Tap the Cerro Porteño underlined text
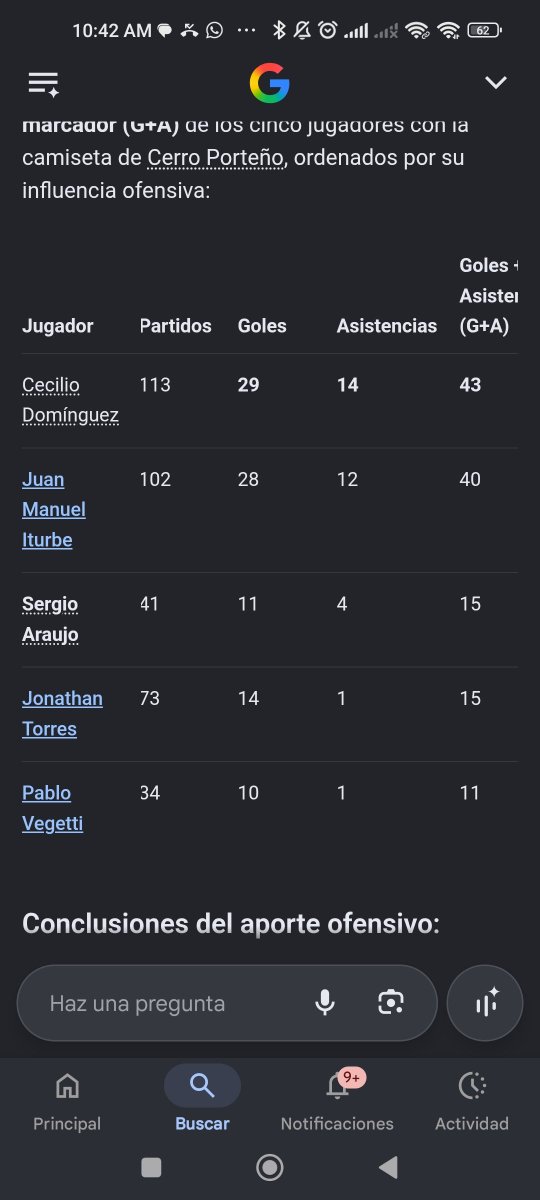Image resolution: width=540 pixels, height=1200 pixels. tap(216, 158)
